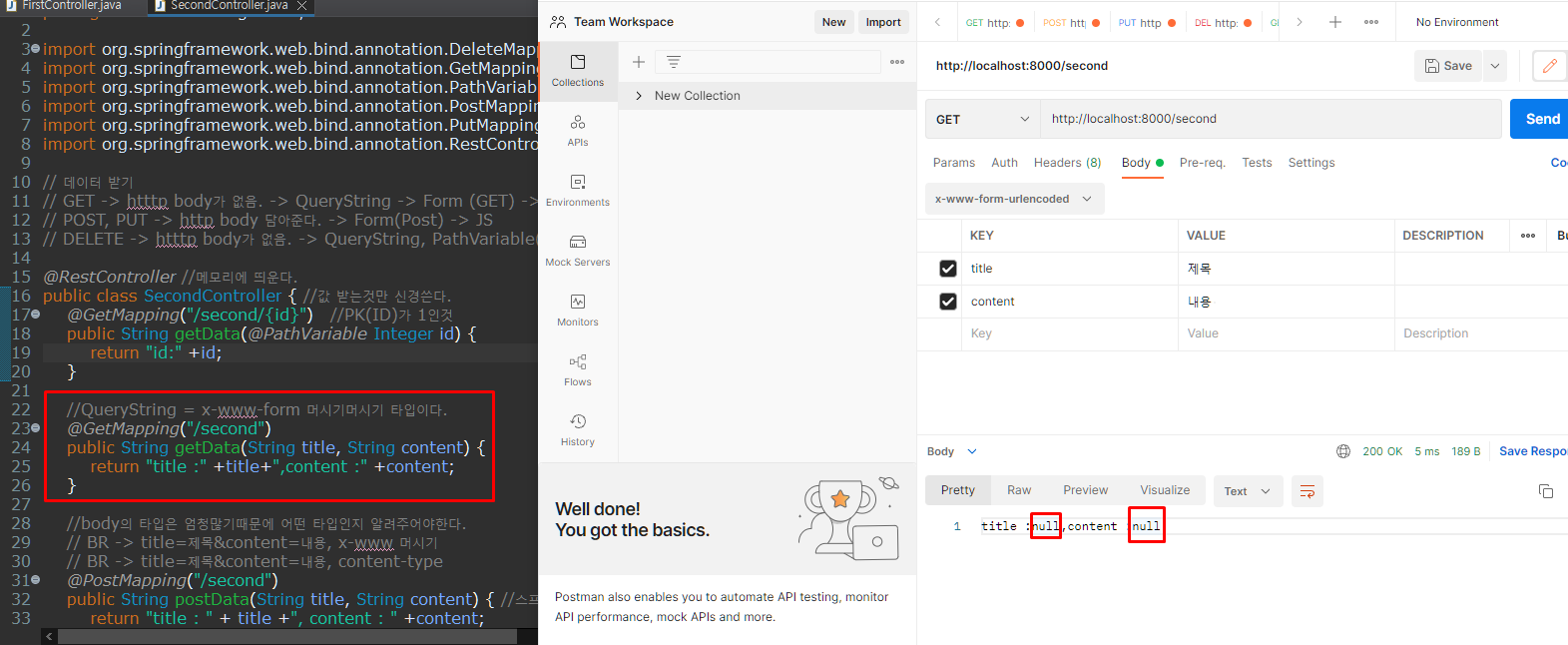Click the globe network icon in response
The height and width of the screenshot is (645, 1568).
coord(1343,451)
